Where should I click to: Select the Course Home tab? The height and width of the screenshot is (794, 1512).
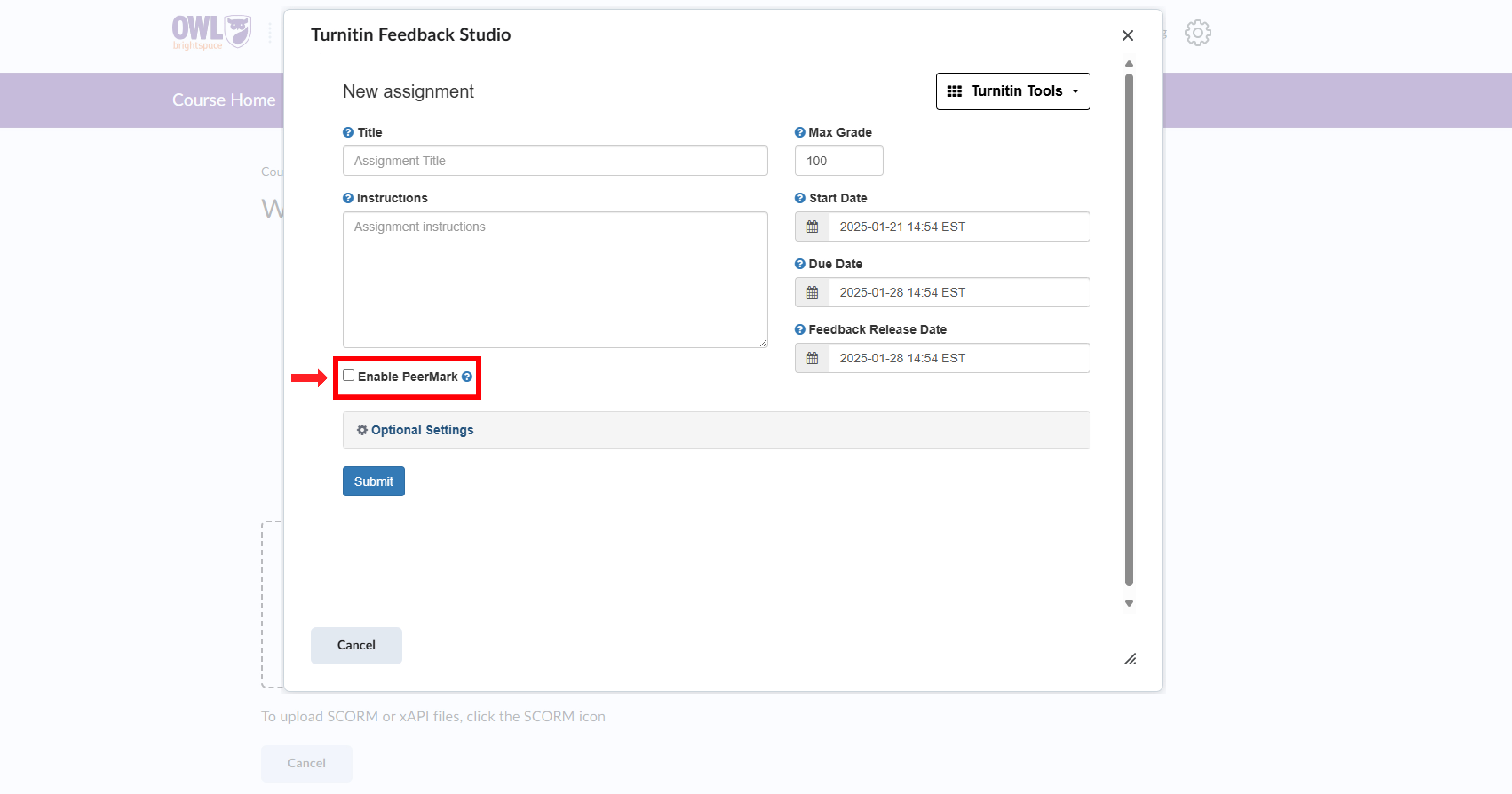click(224, 99)
